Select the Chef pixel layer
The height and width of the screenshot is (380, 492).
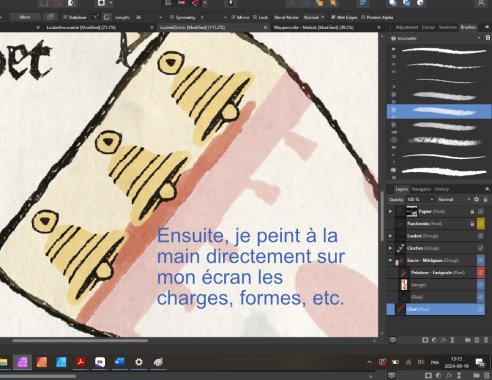tap(435, 309)
